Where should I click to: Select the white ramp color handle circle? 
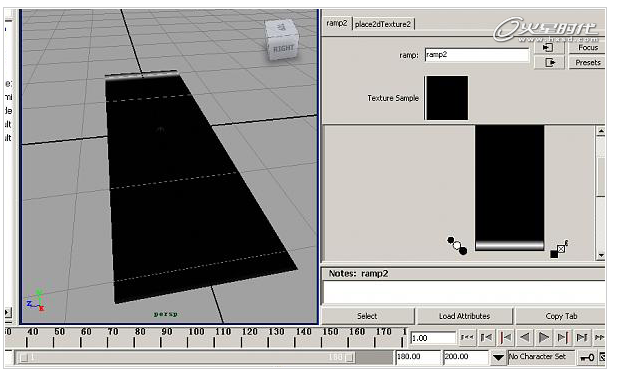[457, 246]
